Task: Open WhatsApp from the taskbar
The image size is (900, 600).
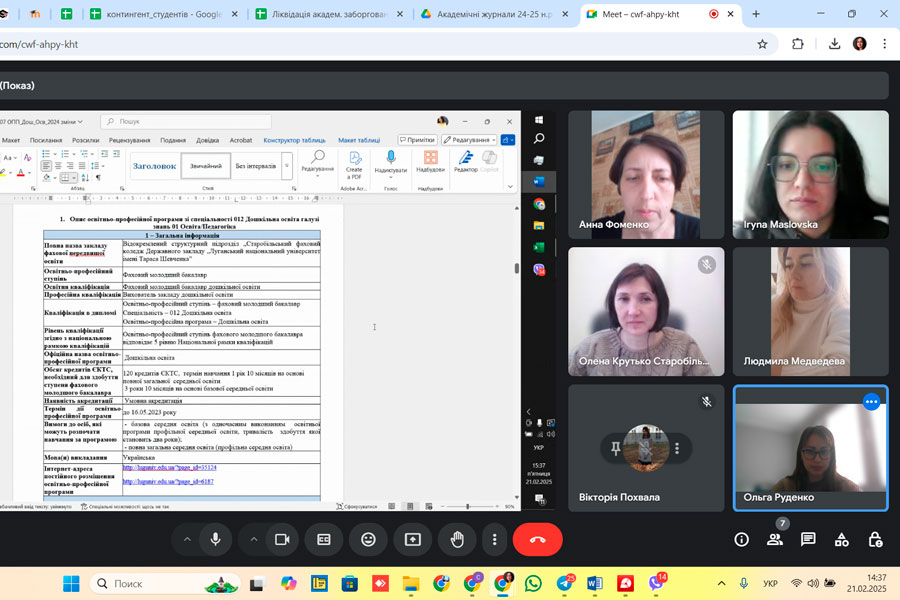Action: pyautogui.click(x=533, y=583)
